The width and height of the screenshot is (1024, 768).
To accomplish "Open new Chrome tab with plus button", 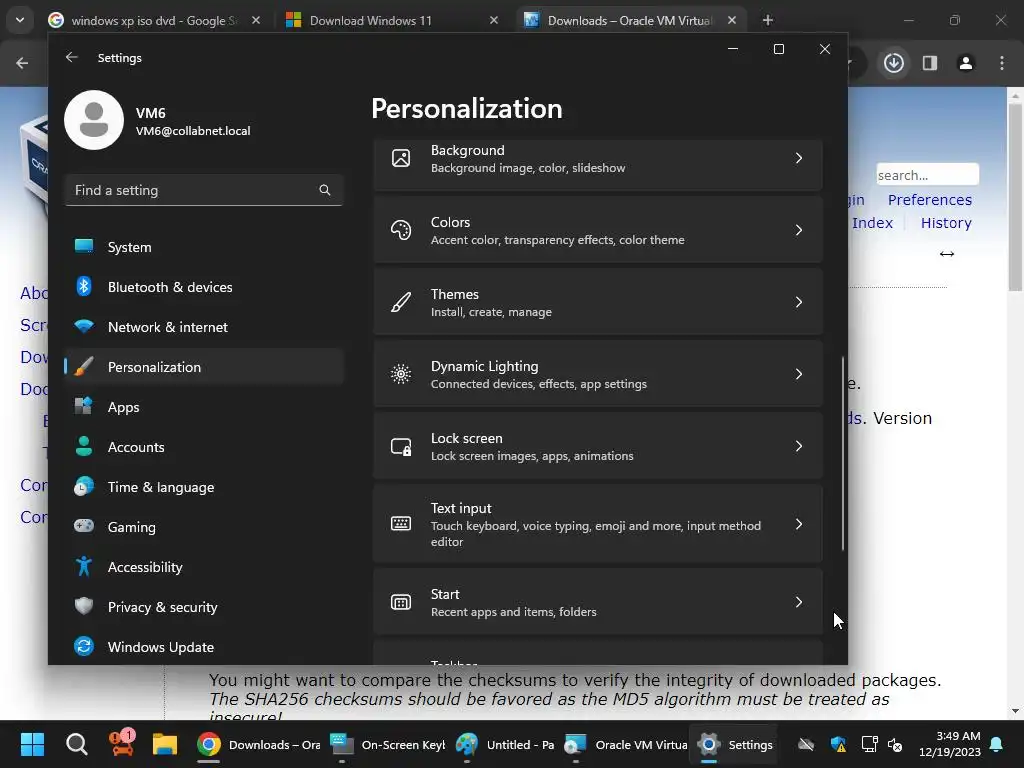I will pyautogui.click(x=768, y=20).
